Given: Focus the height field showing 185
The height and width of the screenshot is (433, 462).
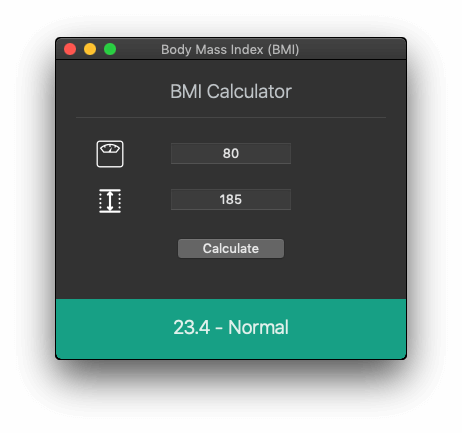Looking at the screenshot, I should [x=231, y=199].
